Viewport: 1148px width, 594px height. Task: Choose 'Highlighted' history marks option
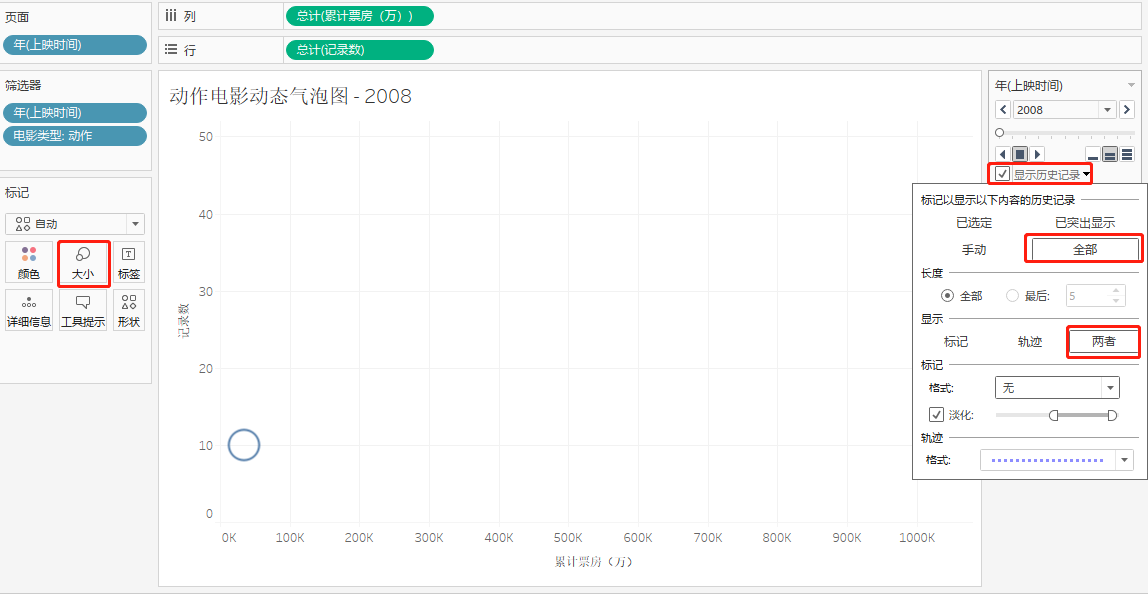[x=1085, y=223]
